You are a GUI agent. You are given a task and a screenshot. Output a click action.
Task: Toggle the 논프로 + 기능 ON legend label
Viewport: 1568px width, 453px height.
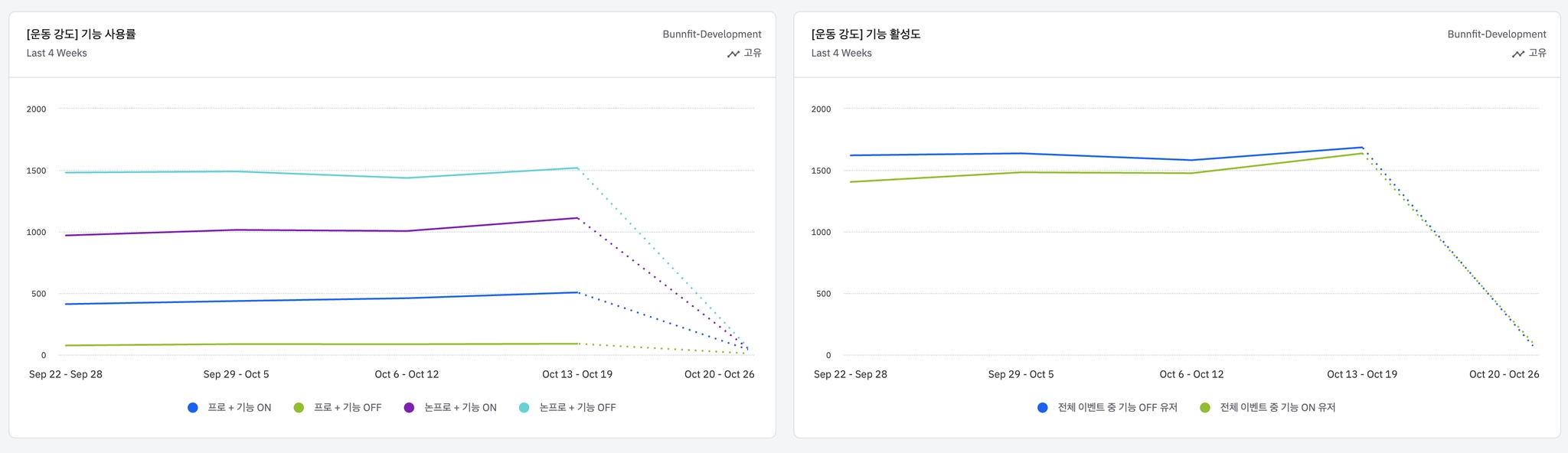click(460, 408)
